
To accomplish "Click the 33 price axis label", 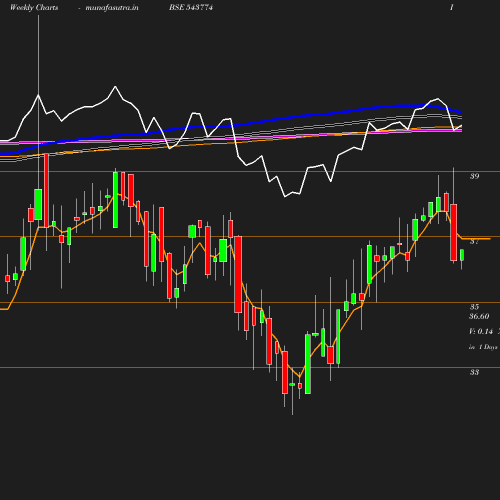I will tap(474, 372).
